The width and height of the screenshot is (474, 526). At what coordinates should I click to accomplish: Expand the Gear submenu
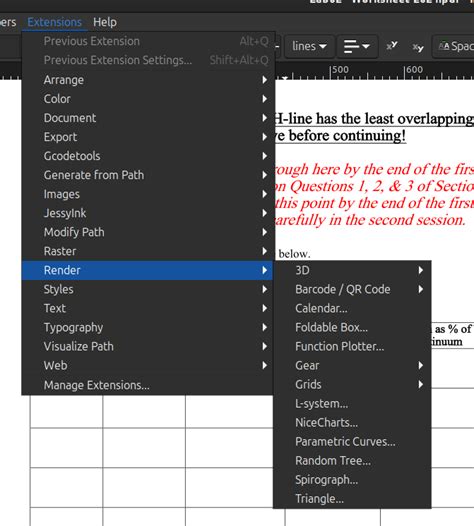[x=352, y=365]
